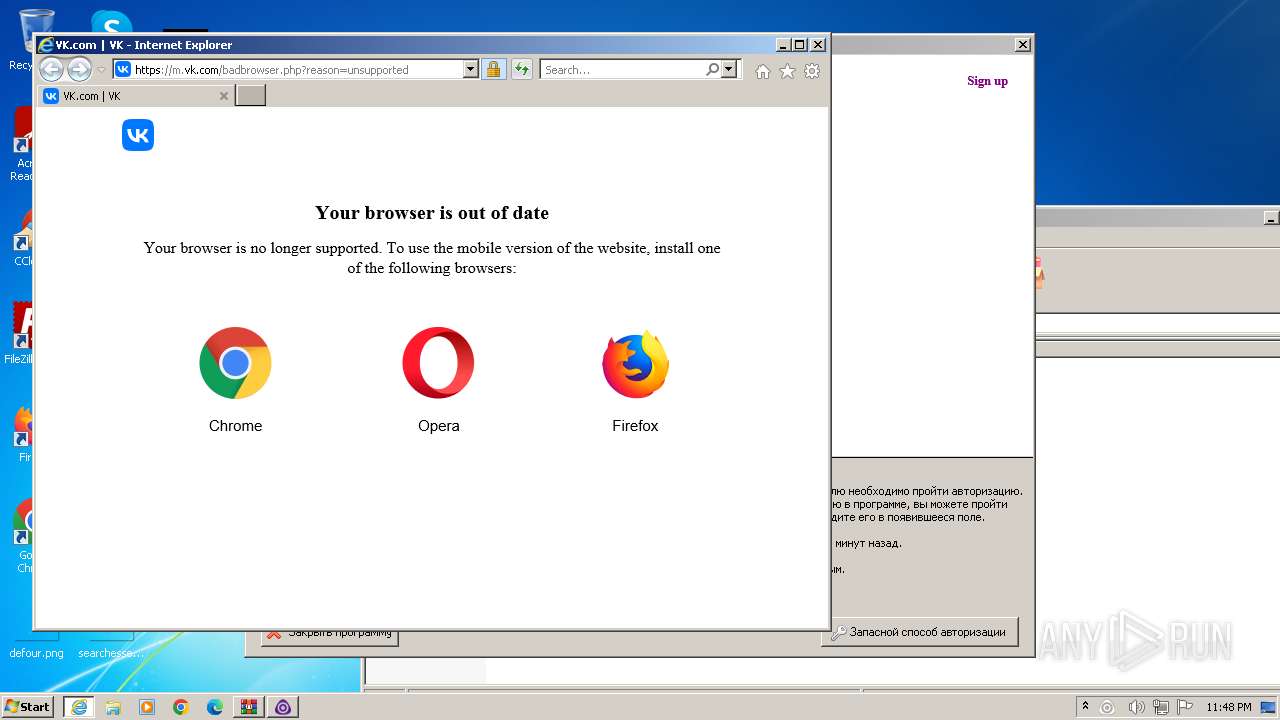This screenshot has width=1280, height=720.
Task: Click the taskbar clock 11:48 PM
Action: pyautogui.click(x=1229, y=707)
